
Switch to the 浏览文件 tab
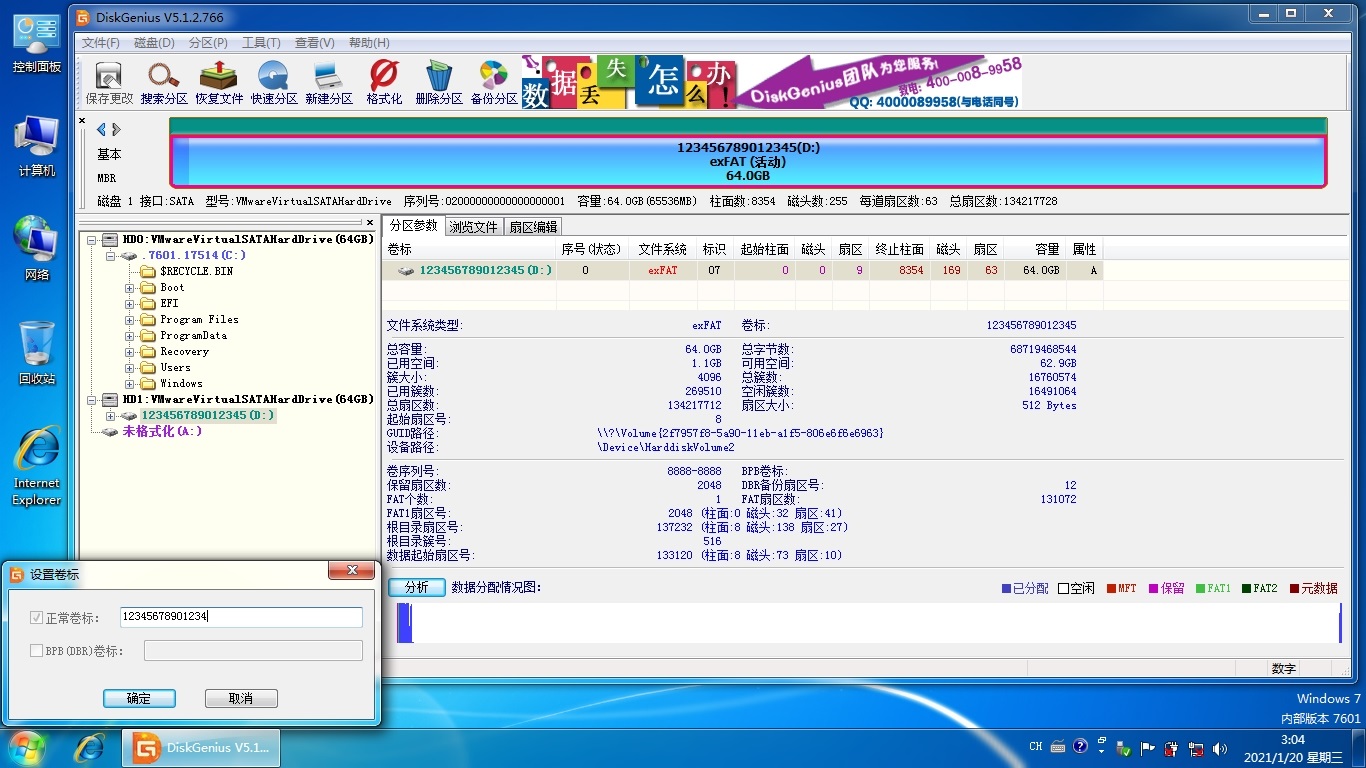pos(473,227)
